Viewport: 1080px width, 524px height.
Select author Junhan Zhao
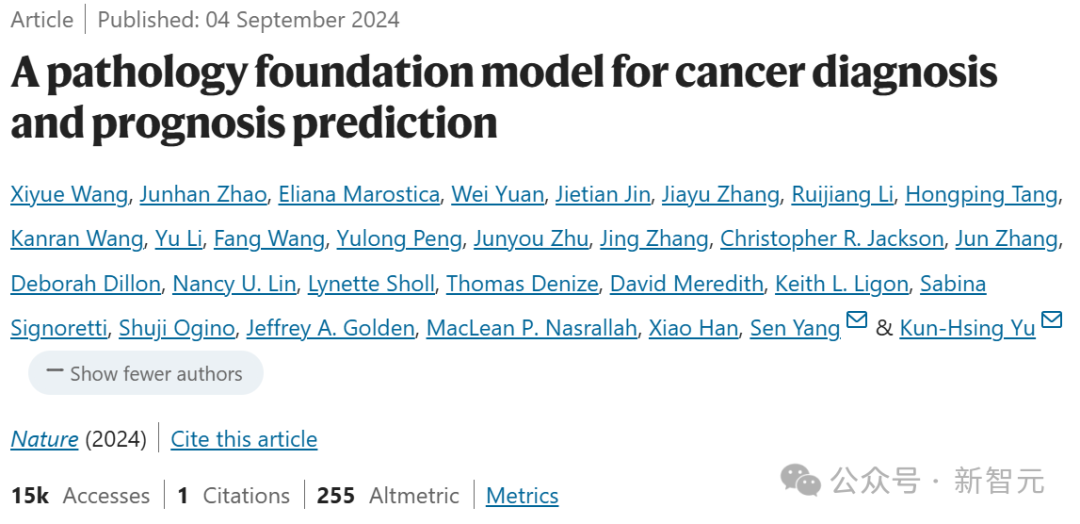203,194
